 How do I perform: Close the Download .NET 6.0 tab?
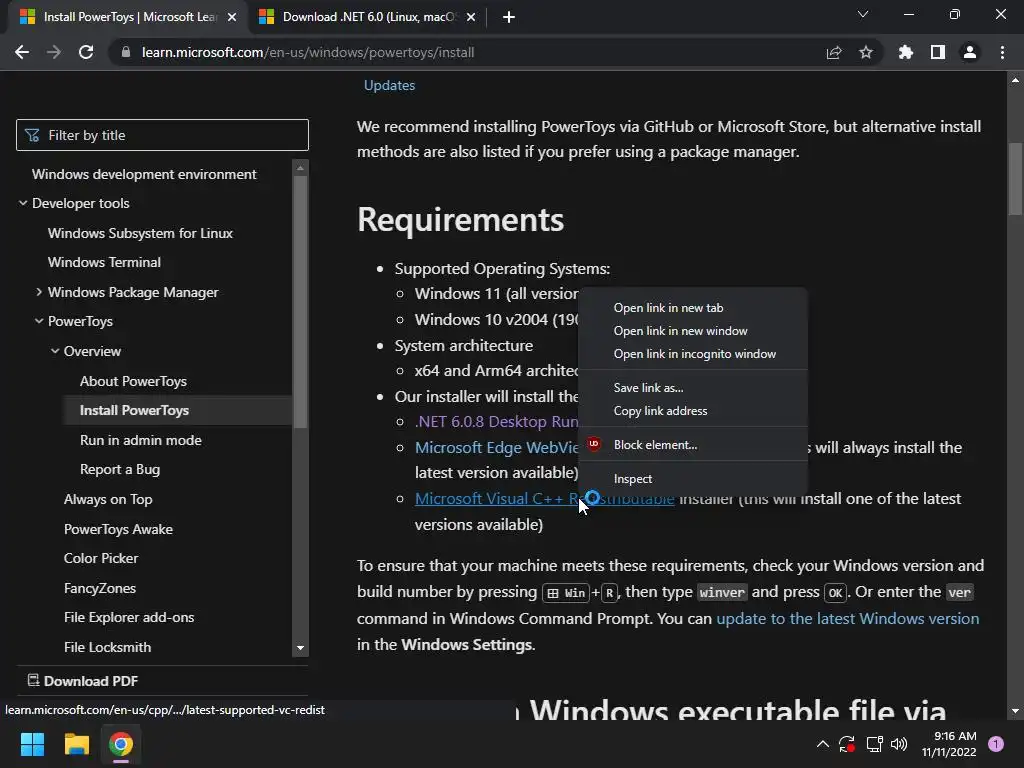(471, 17)
